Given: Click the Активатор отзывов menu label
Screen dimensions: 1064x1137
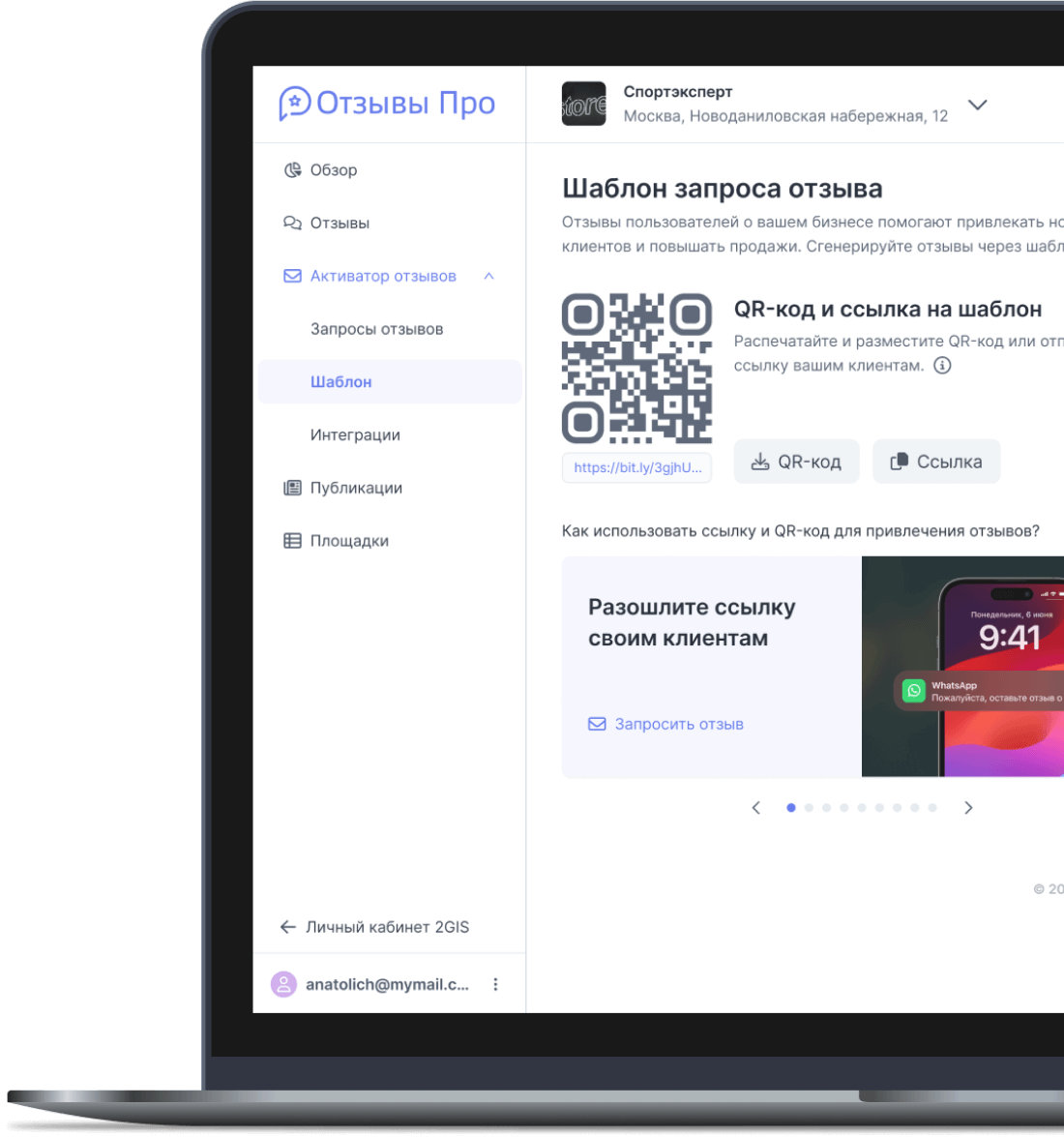Looking at the screenshot, I should point(383,277).
